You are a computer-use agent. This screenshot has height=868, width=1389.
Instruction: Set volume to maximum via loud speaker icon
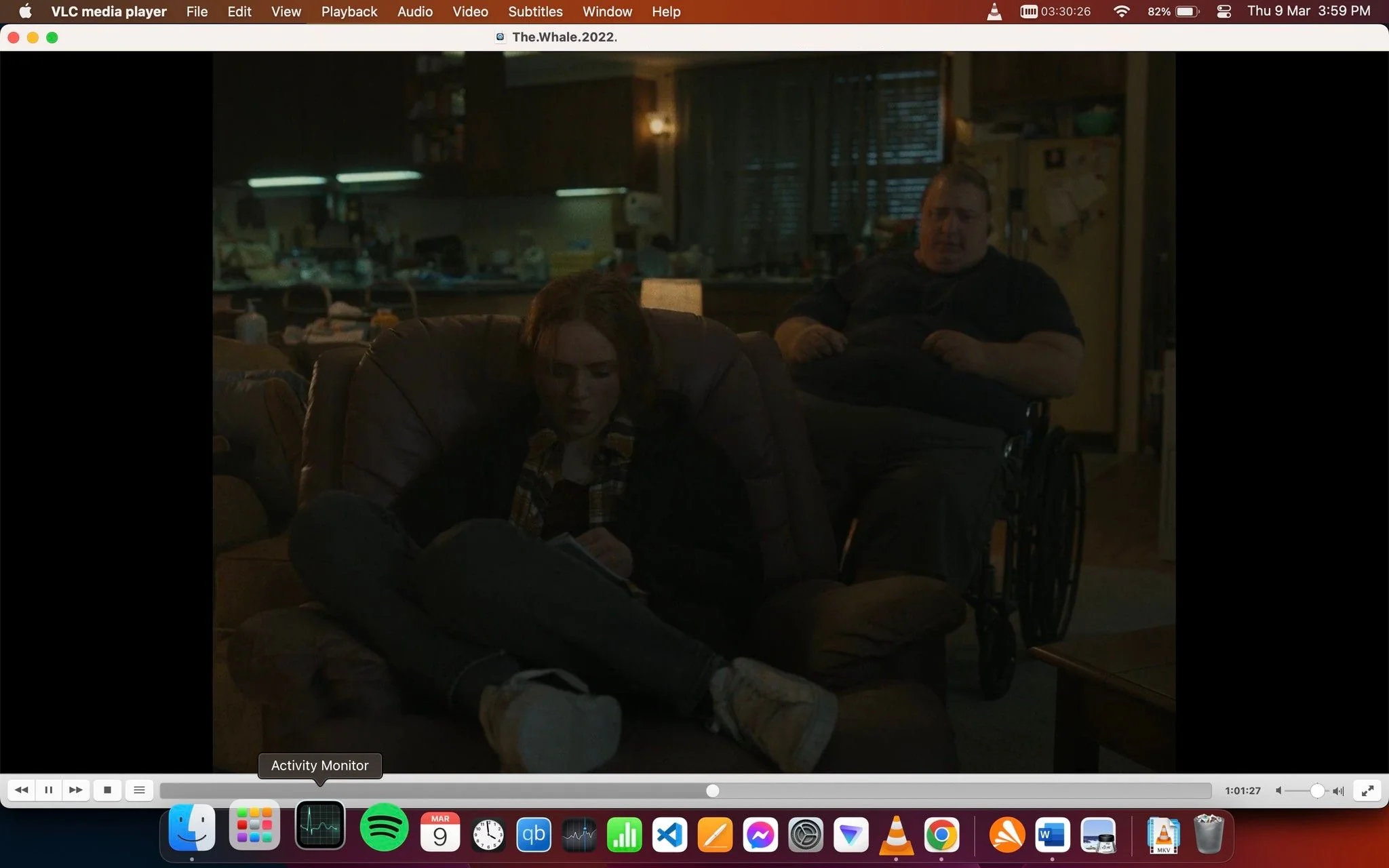click(x=1338, y=791)
